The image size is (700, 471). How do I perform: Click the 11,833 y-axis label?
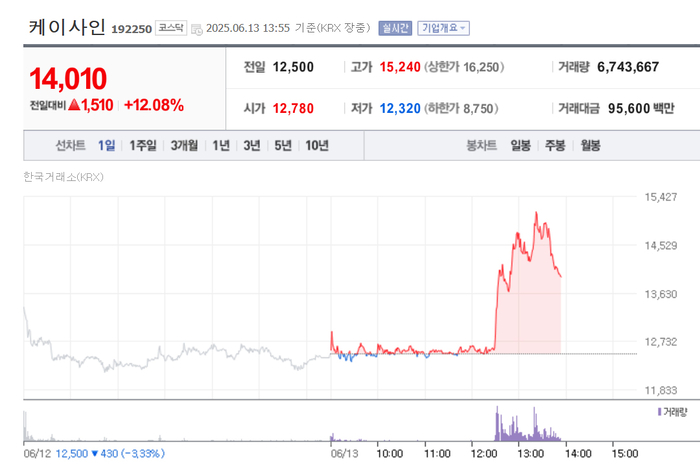click(x=661, y=390)
